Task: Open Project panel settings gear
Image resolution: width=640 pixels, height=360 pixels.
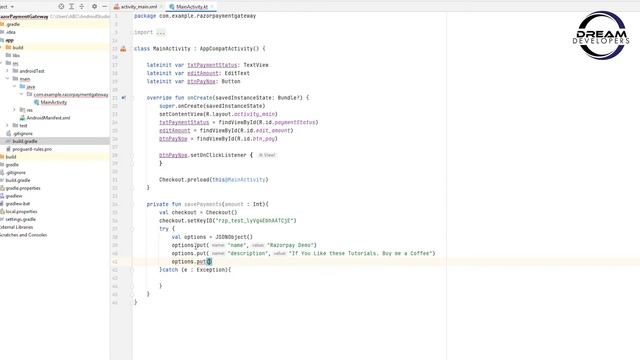Action: point(94,7)
